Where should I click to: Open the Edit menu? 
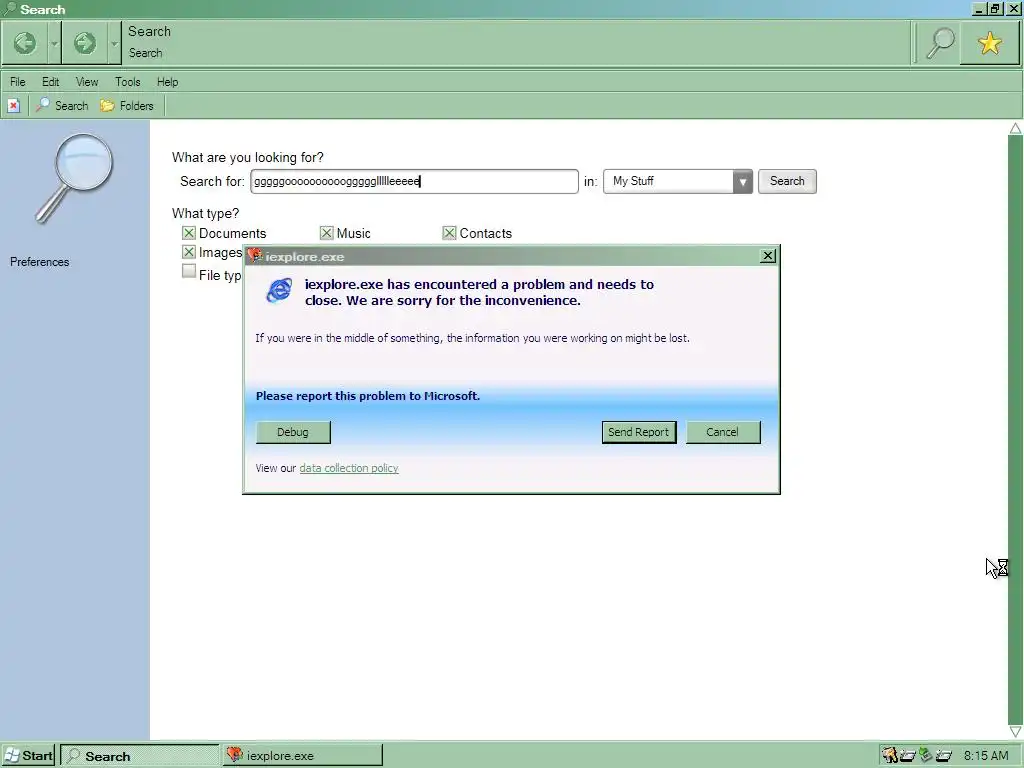pyautogui.click(x=50, y=82)
